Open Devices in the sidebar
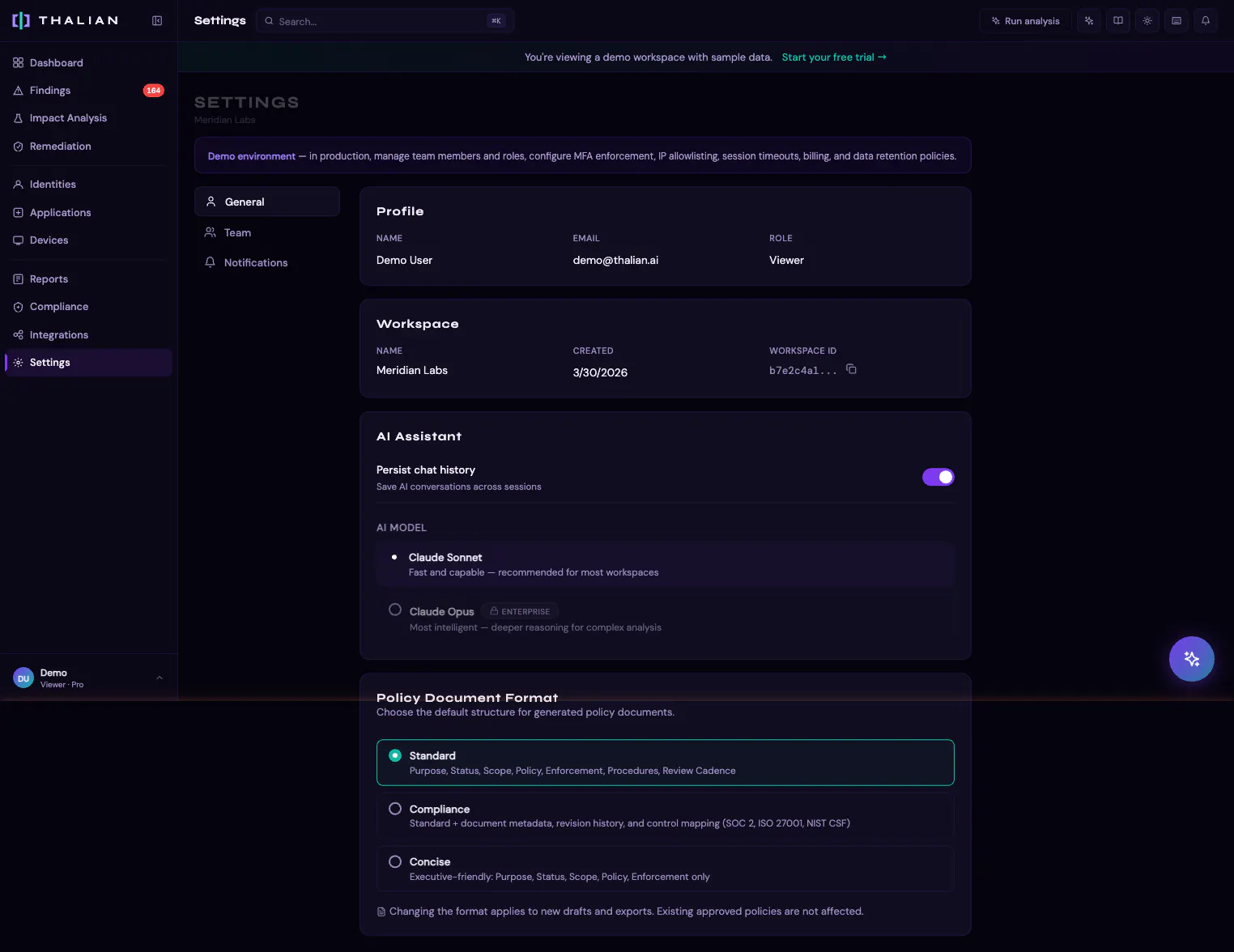 pos(88,240)
